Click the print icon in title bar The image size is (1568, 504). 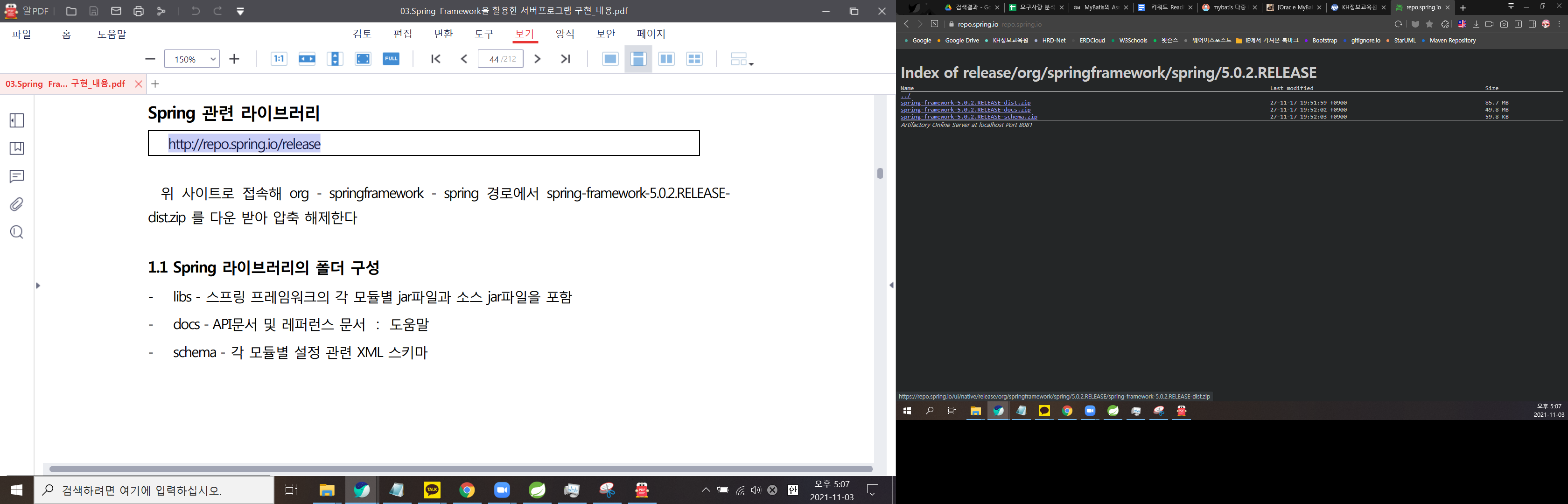tap(139, 11)
